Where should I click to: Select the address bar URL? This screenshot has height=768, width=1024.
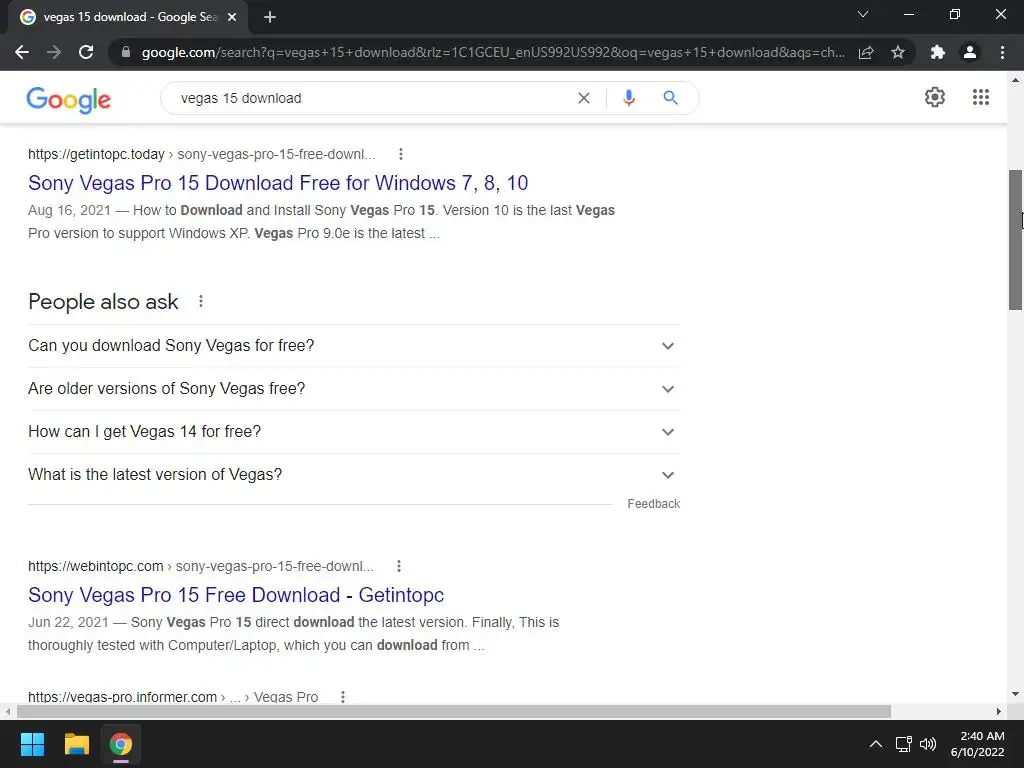pyautogui.click(x=493, y=52)
